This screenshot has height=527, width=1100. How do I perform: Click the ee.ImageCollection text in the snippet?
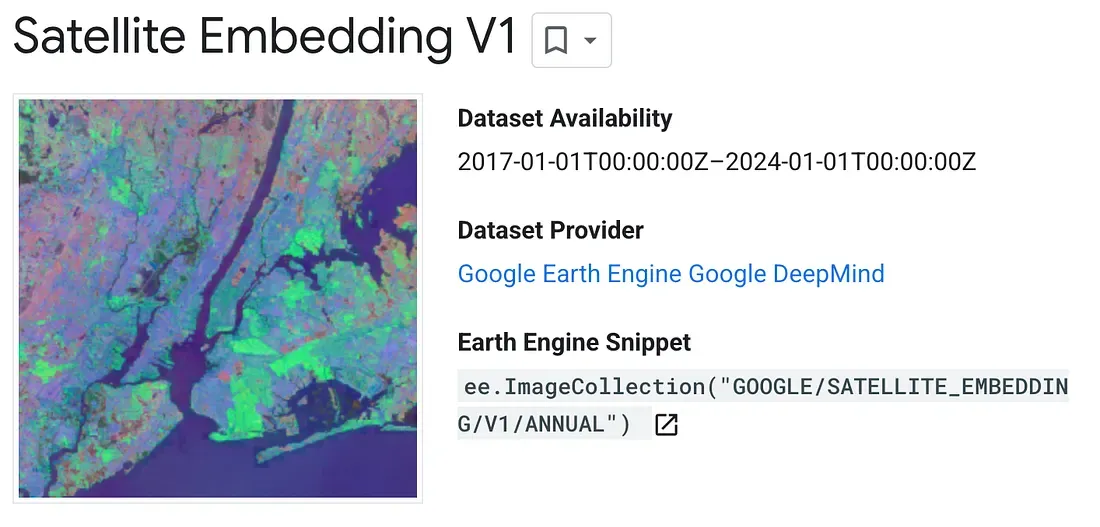click(585, 386)
